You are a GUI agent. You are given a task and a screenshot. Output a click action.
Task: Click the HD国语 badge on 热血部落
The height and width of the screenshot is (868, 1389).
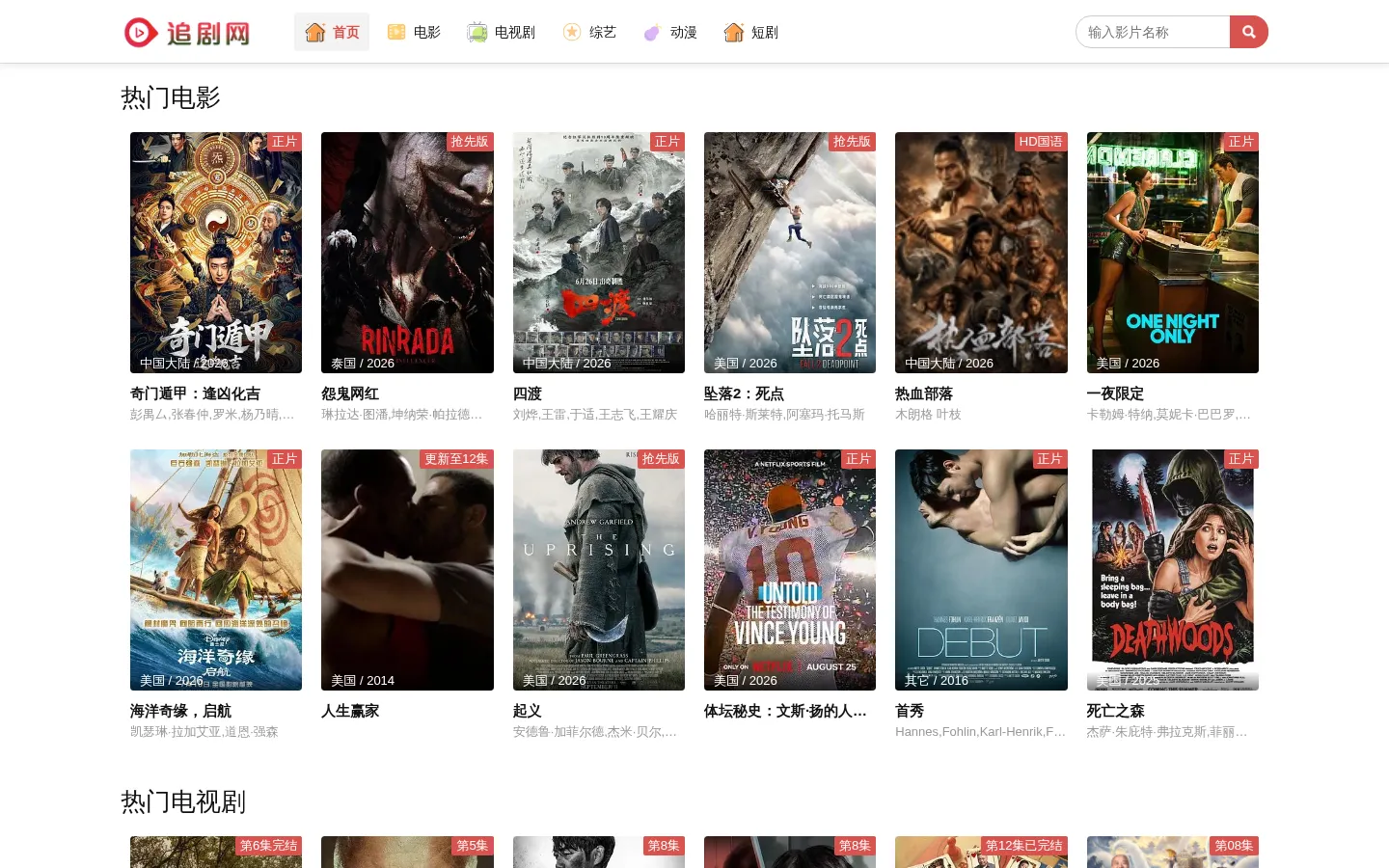click(1041, 142)
